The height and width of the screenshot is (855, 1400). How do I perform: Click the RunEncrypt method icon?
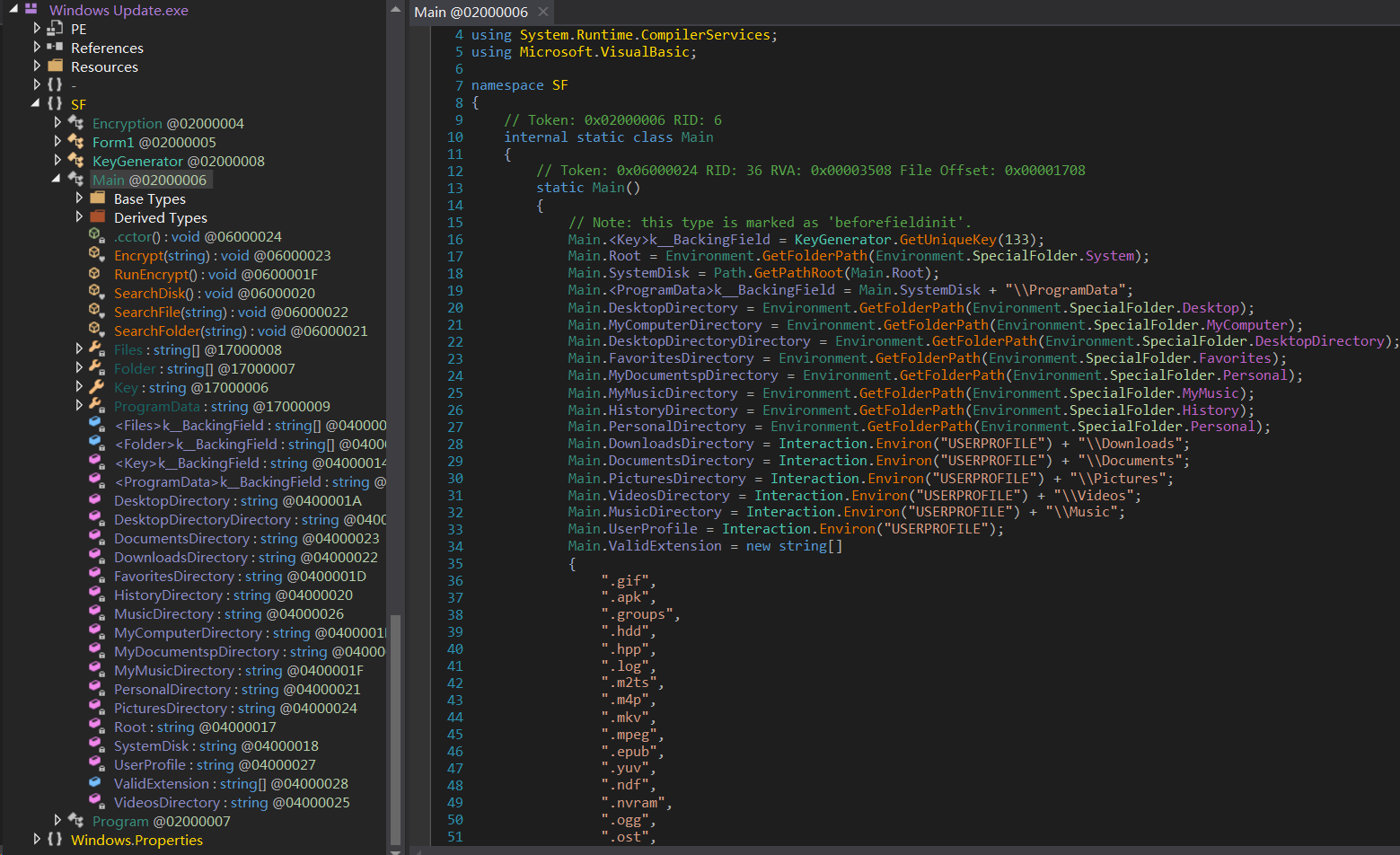coord(96,273)
